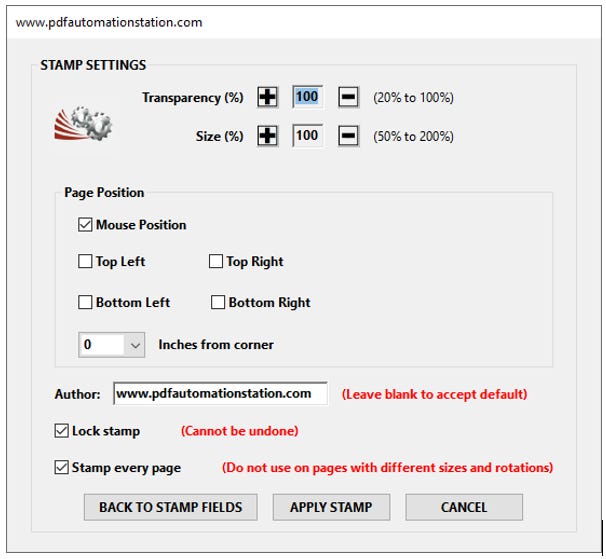Click the '(50% to 200%)' range hint
The image size is (606, 559).
click(413, 136)
